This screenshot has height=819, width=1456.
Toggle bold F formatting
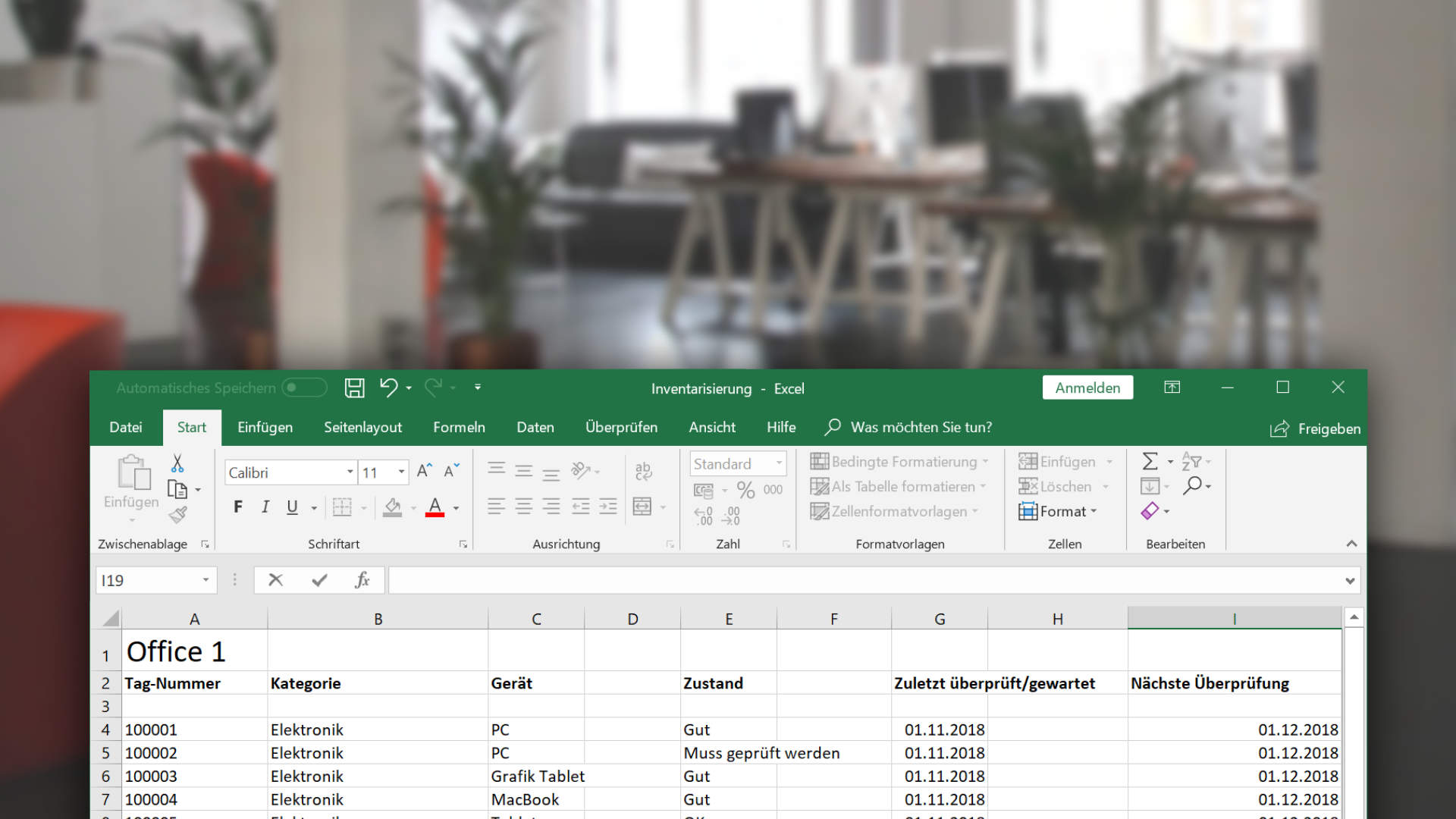click(x=238, y=507)
